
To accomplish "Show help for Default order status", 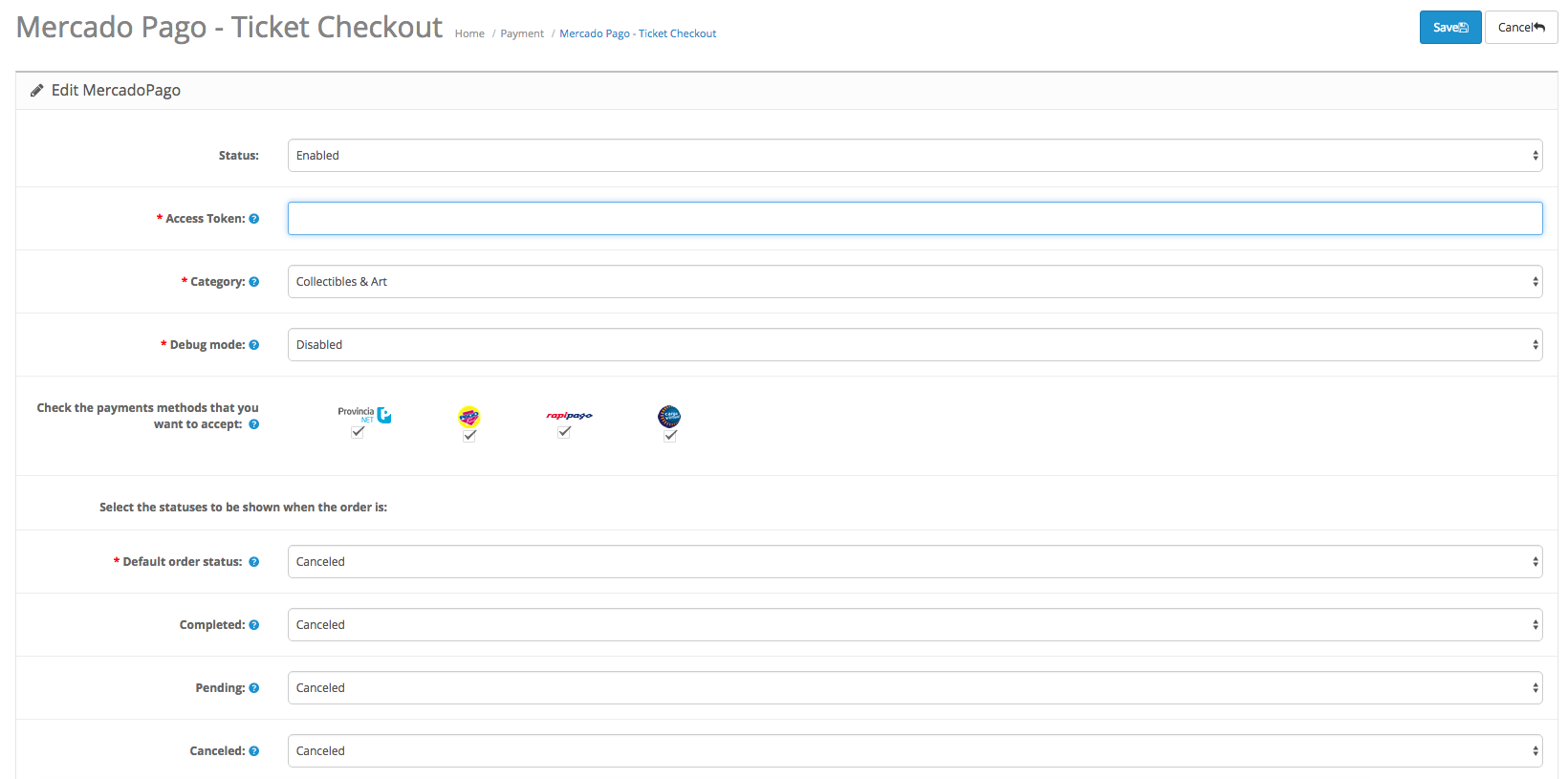I will tap(254, 562).
